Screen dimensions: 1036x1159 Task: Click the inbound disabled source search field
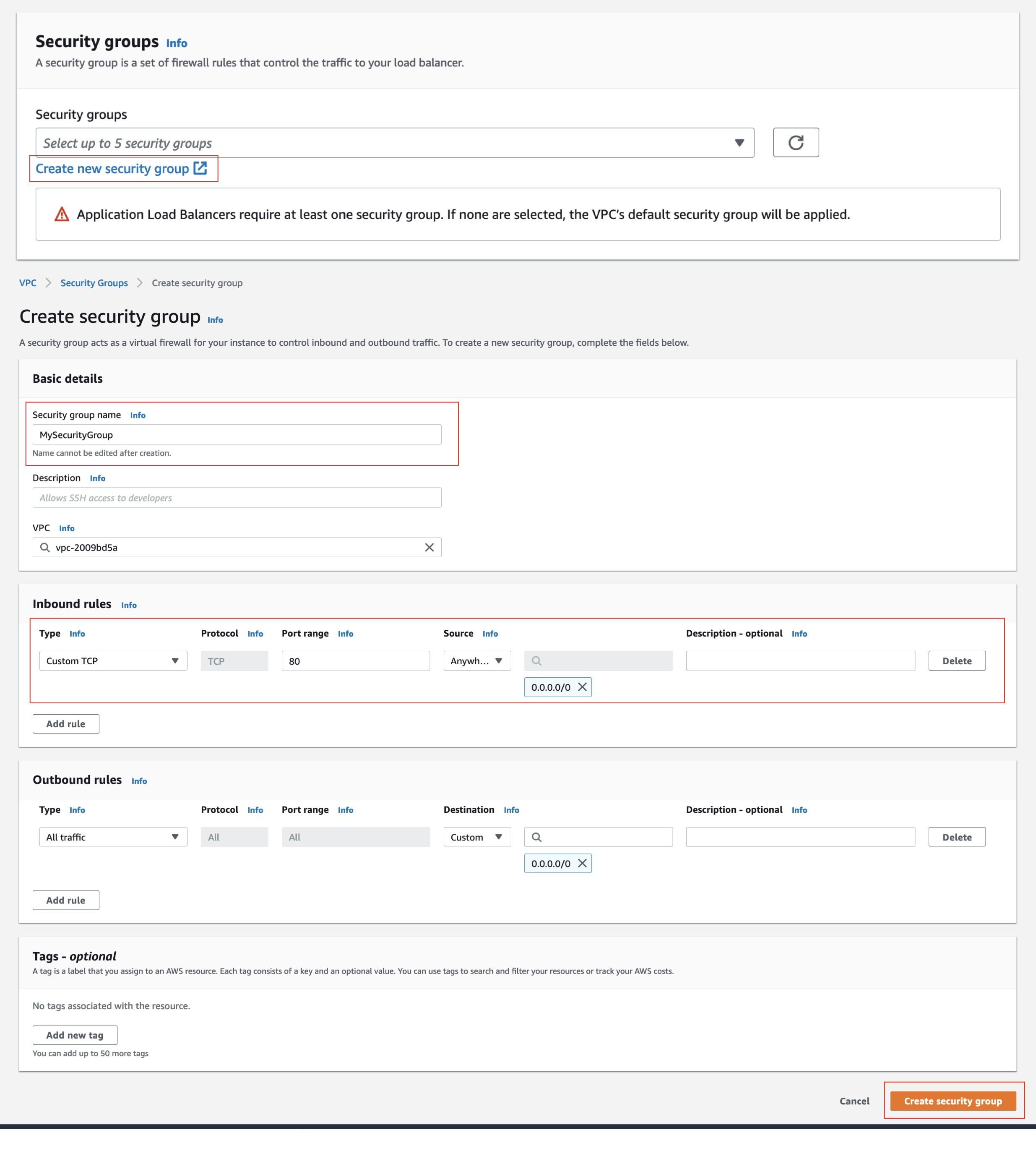click(x=598, y=660)
